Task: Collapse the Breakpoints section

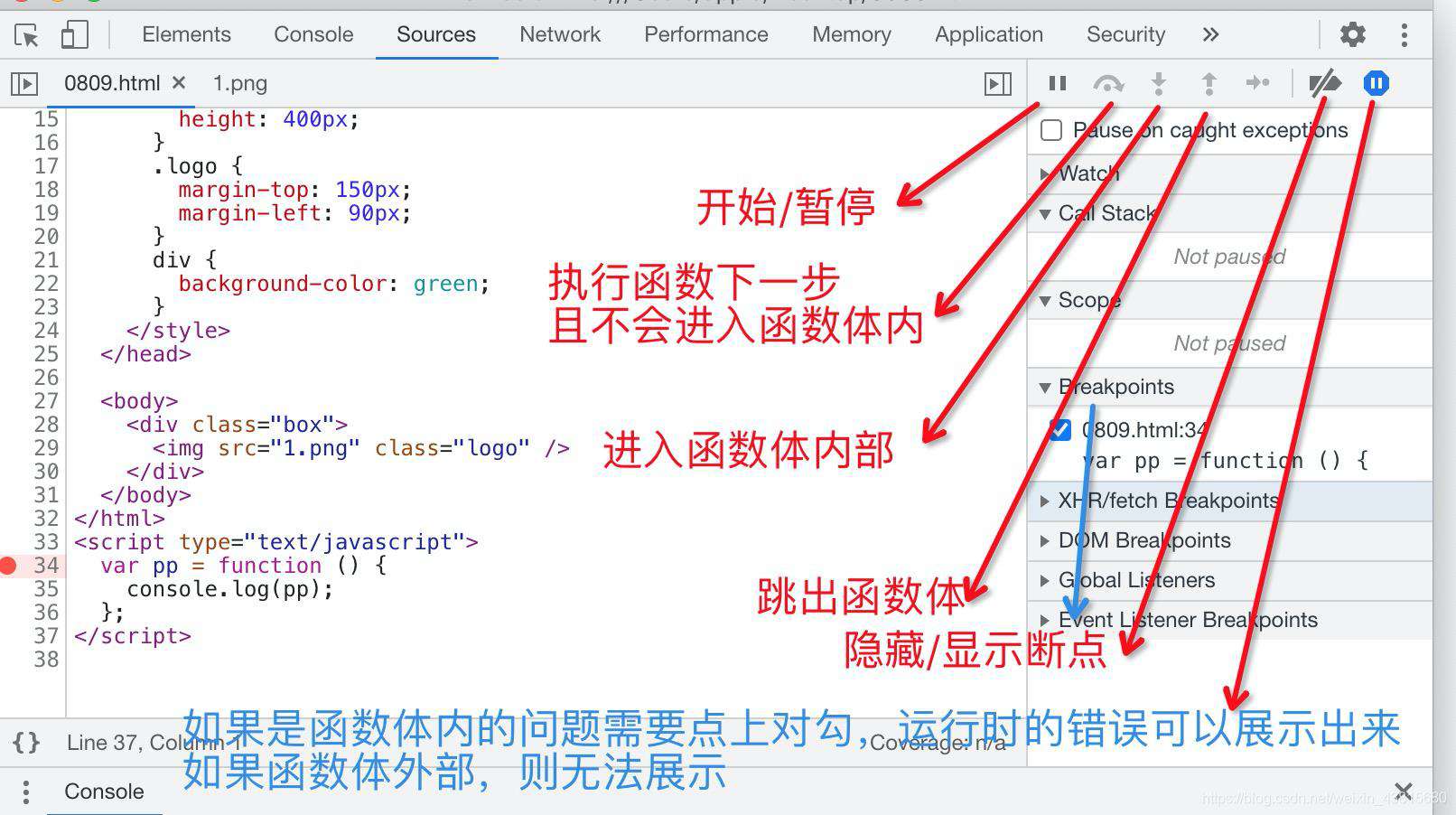Action: coord(1045,388)
